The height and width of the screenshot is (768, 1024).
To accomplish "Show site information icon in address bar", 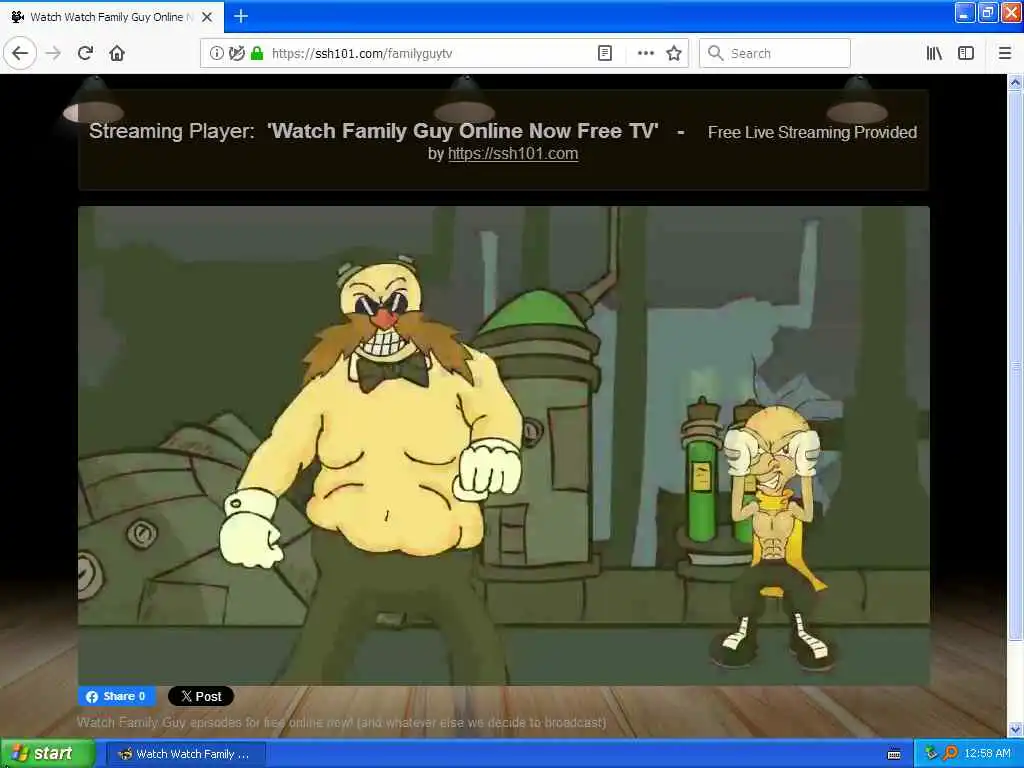I will (x=216, y=53).
